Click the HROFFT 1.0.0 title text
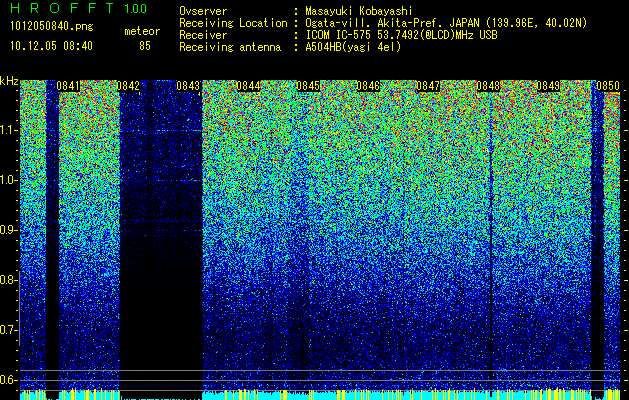Viewport: 629px width, 400px height. tap(78, 8)
